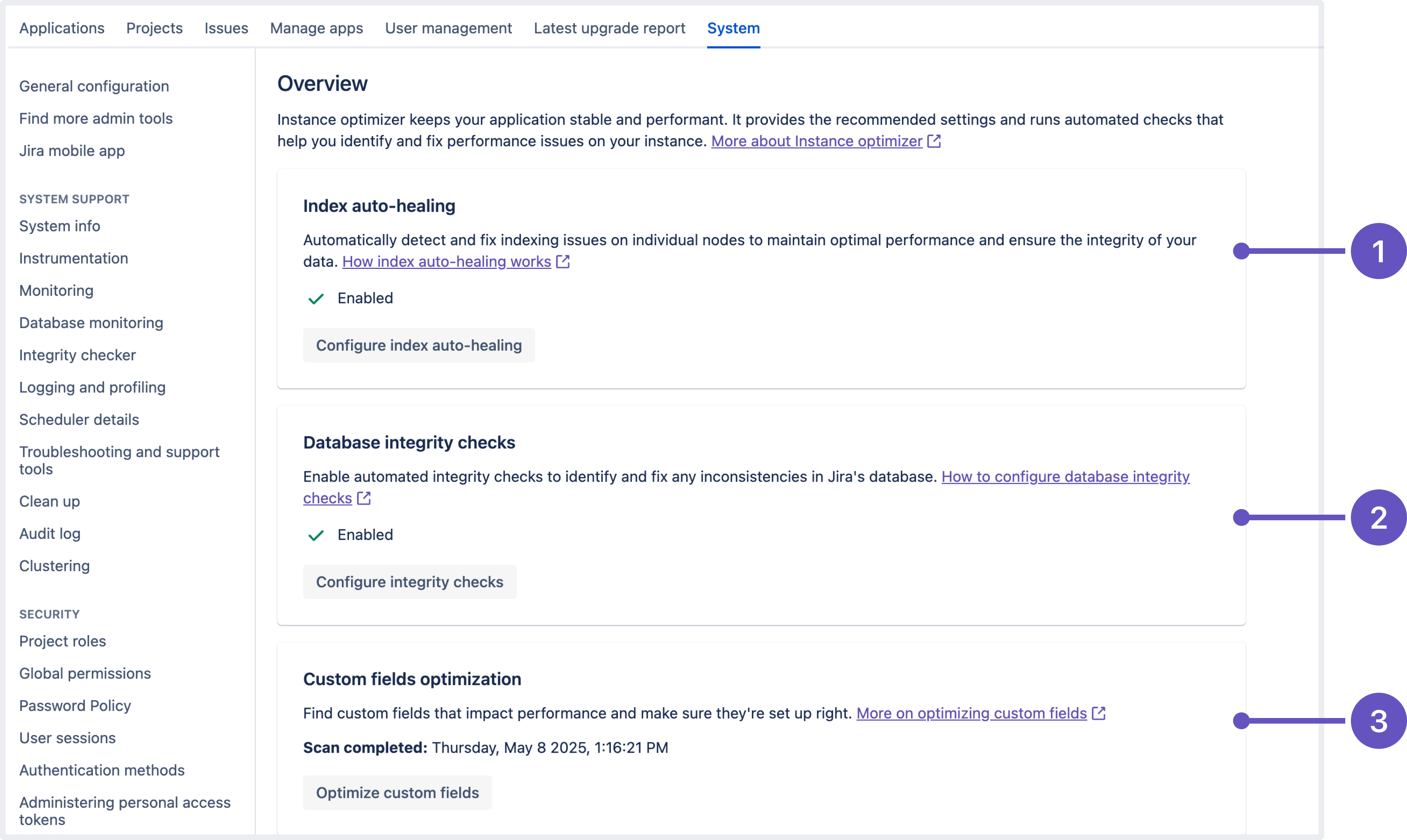Viewport: 1407px width, 840px height.
Task: Navigate to Instrumentation
Action: coord(74,258)
